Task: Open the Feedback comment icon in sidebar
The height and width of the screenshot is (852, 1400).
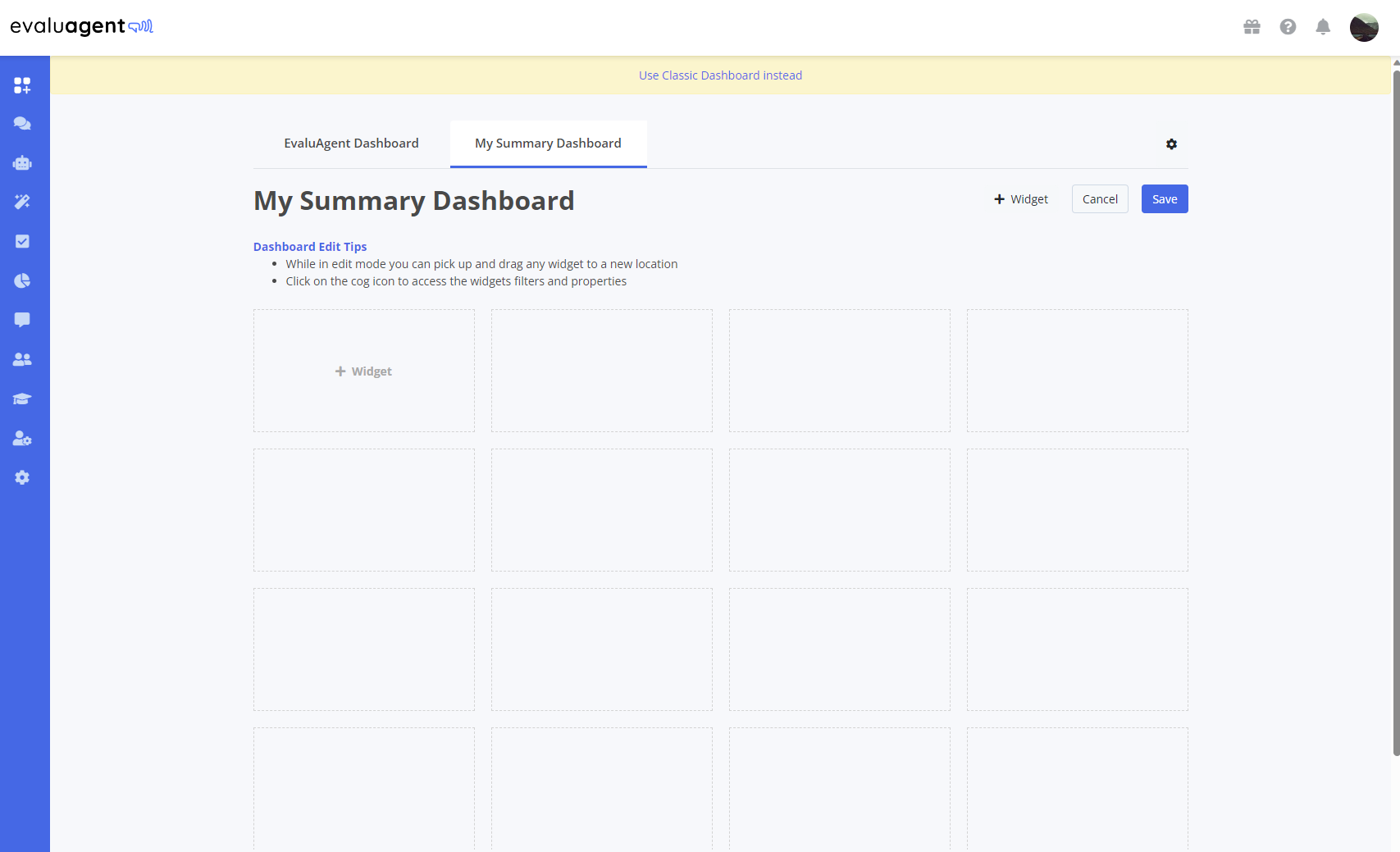Action: [x=22, y=319]
